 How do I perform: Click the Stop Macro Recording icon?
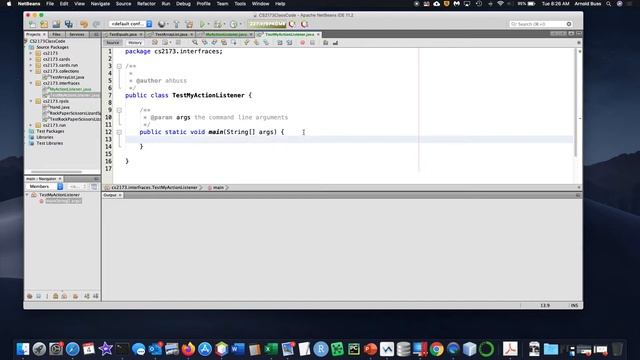312,42
